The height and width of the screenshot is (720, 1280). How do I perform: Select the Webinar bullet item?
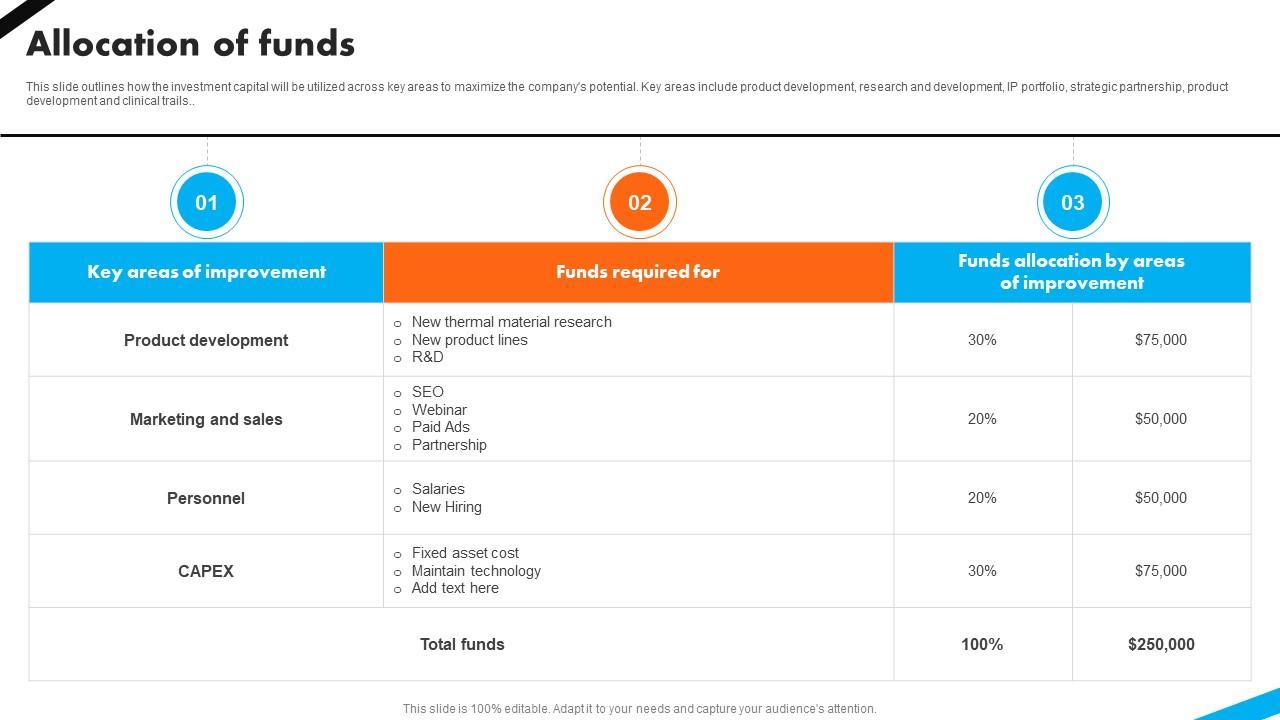[x=439, y=410]
